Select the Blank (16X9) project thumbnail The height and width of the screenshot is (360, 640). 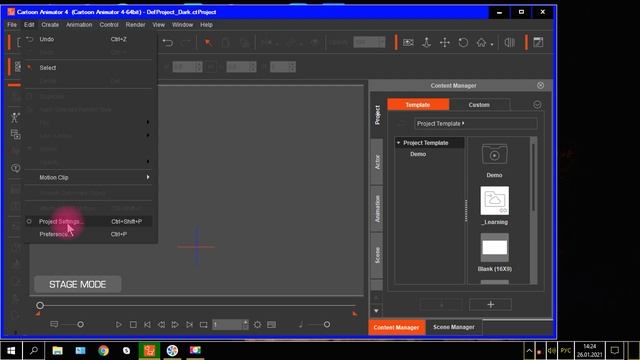click(x=494, y=247)
